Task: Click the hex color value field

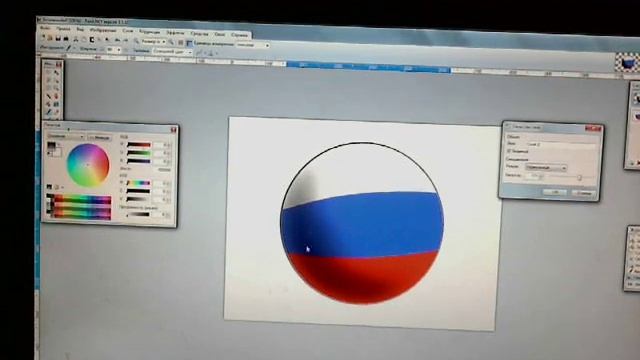Action: coord(164,169)
